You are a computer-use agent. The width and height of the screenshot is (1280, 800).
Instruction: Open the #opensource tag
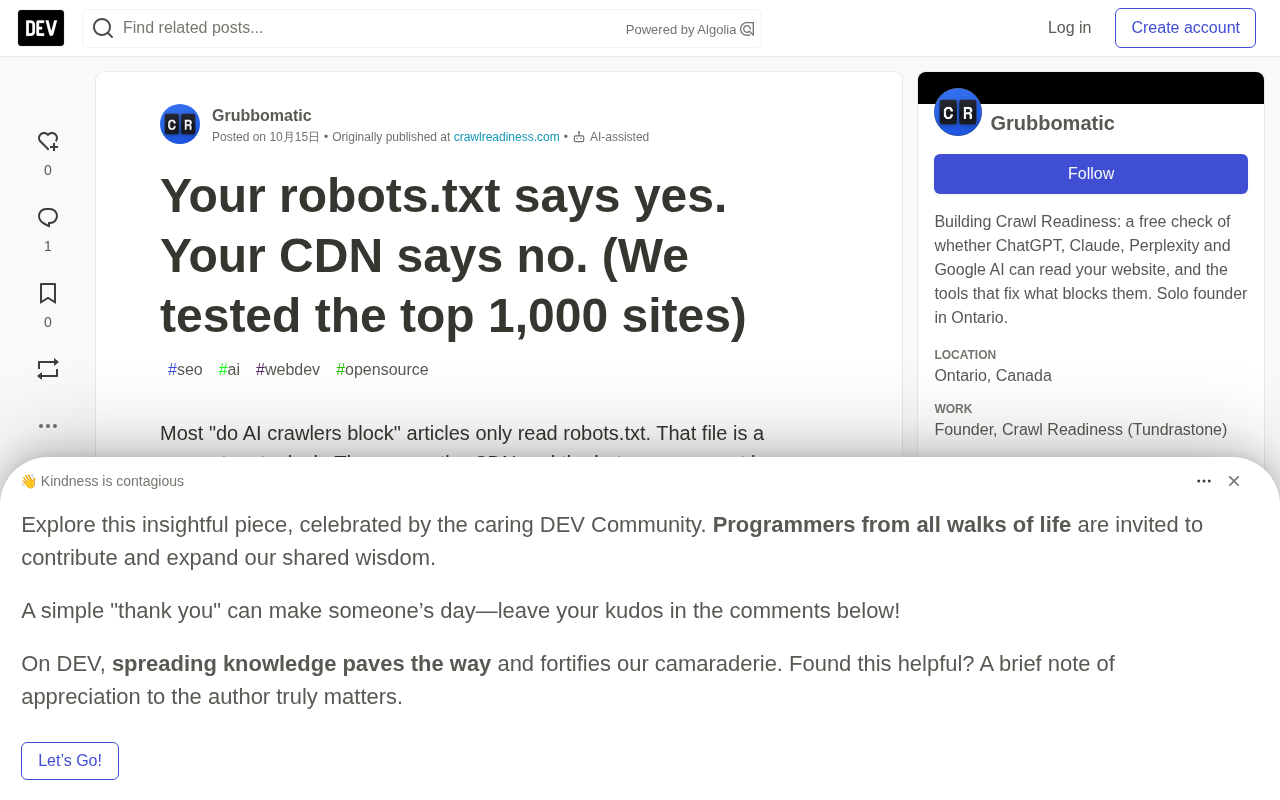tap(382, 370)
